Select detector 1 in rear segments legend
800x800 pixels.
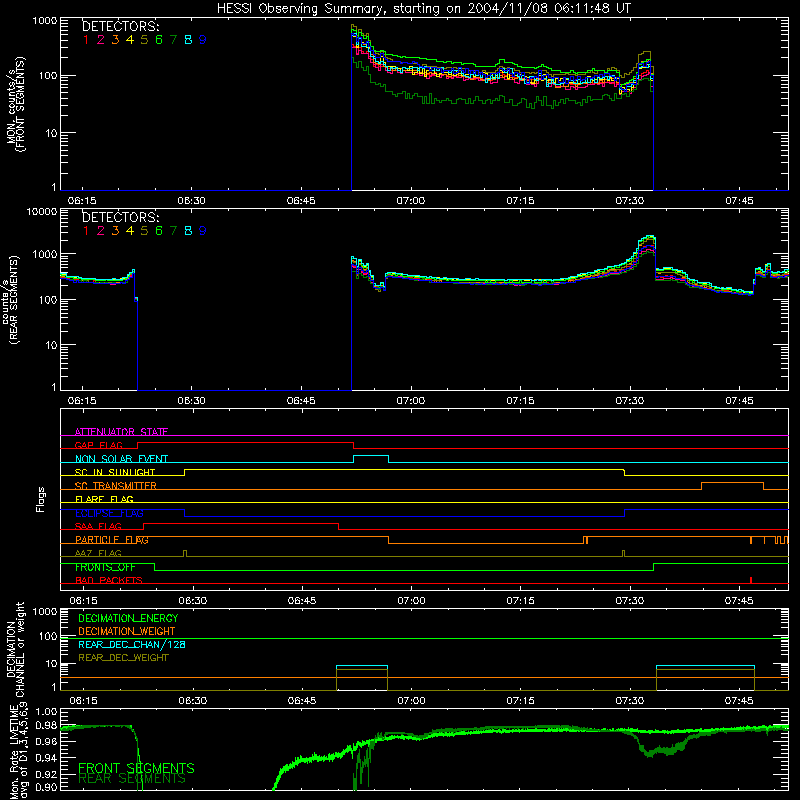(x=86, y=231)
